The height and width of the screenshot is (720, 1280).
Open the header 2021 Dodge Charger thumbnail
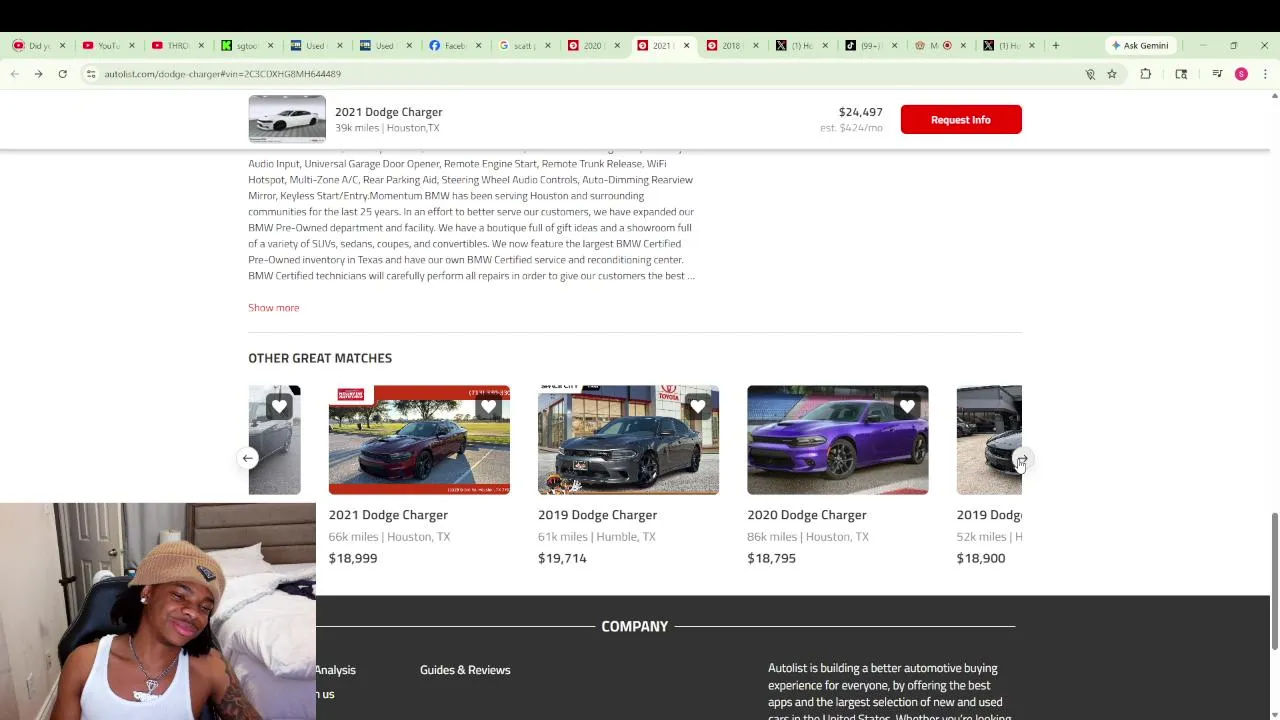pyautogui.click(x=287, y=119)
